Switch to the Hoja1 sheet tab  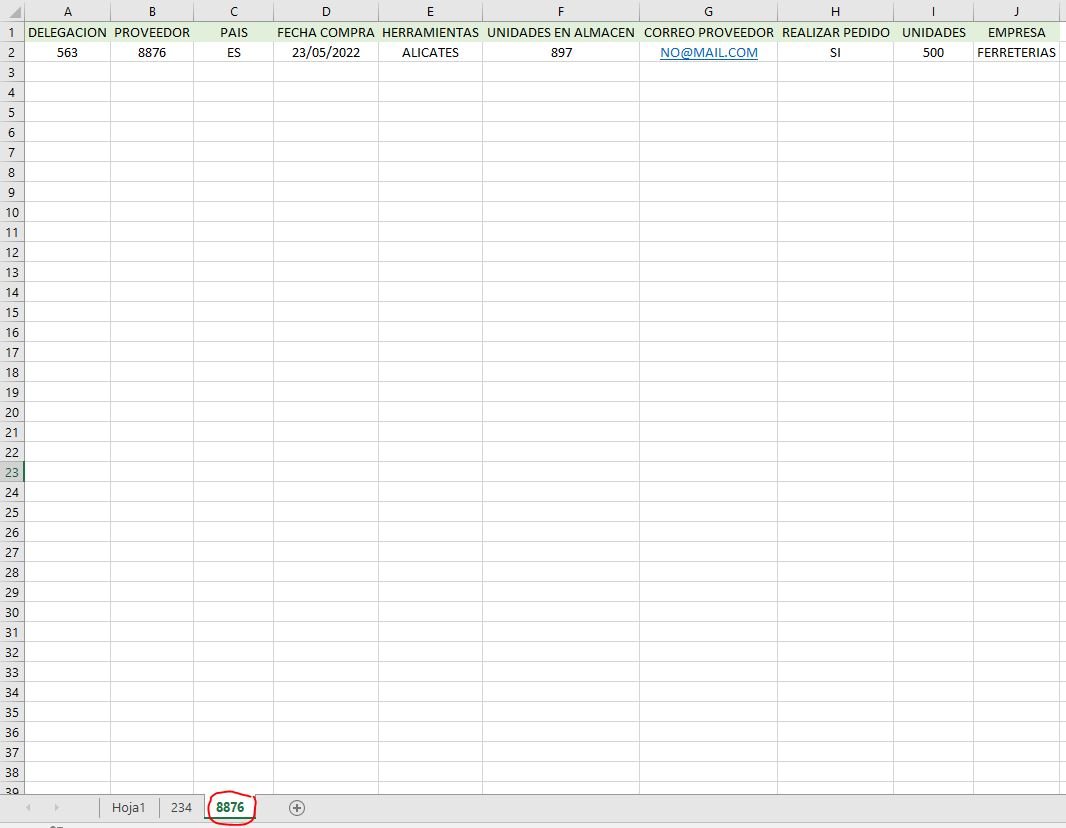(128, 808)
